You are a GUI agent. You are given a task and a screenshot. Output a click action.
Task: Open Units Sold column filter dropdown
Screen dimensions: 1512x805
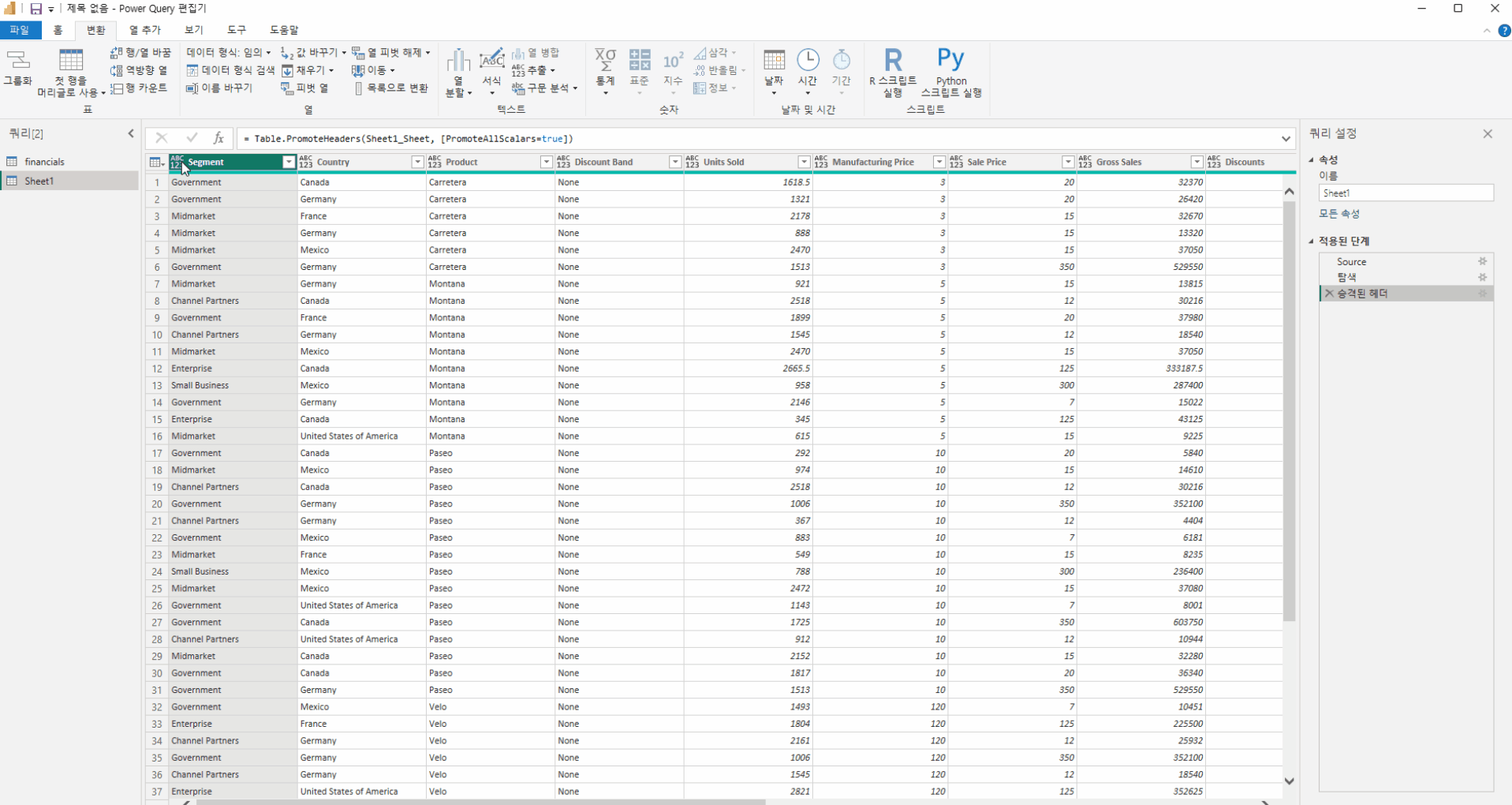pos(804,163)
